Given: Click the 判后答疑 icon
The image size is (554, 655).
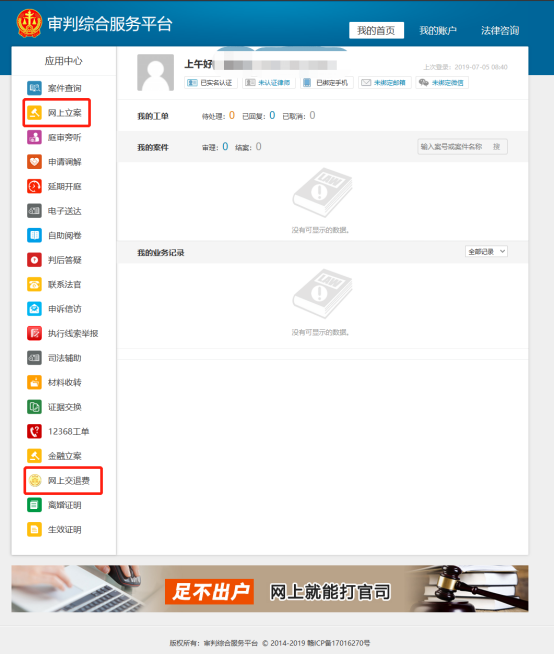Looking at the screenshot, I should pos(34,260).
